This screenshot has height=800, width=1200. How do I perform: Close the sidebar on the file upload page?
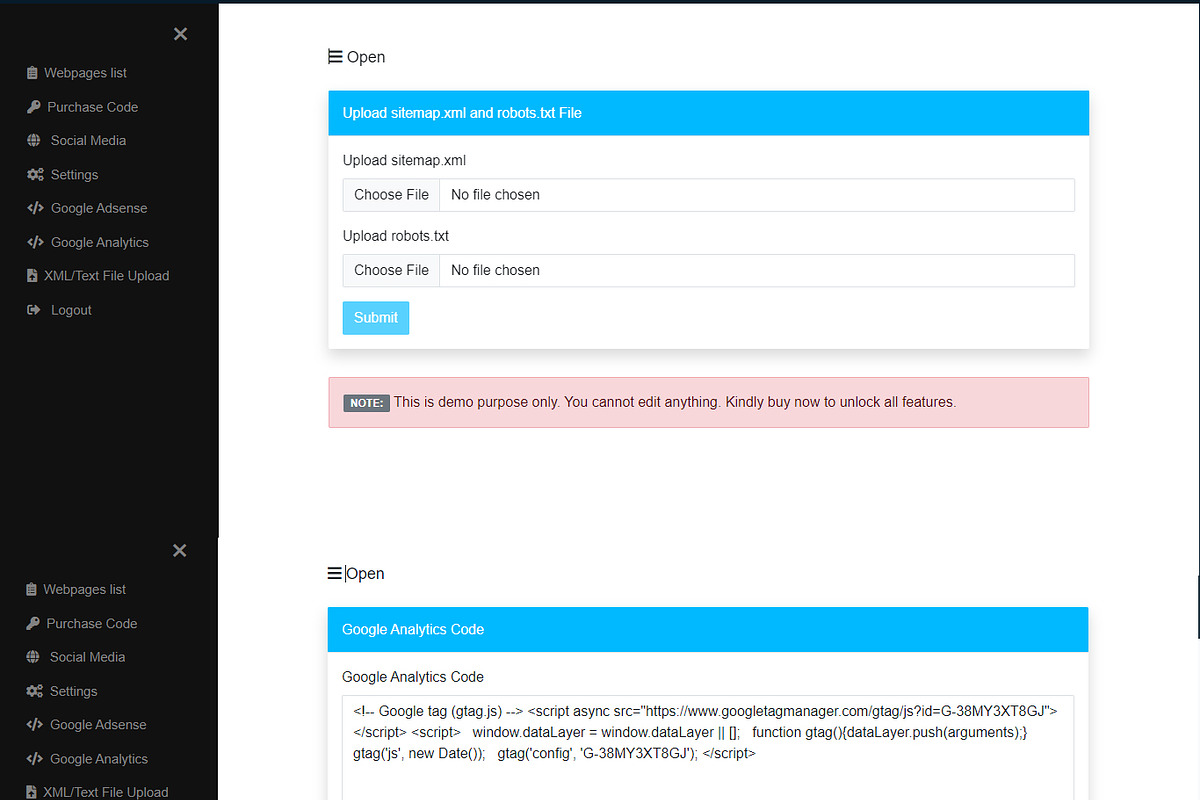[x=180, y=34]
